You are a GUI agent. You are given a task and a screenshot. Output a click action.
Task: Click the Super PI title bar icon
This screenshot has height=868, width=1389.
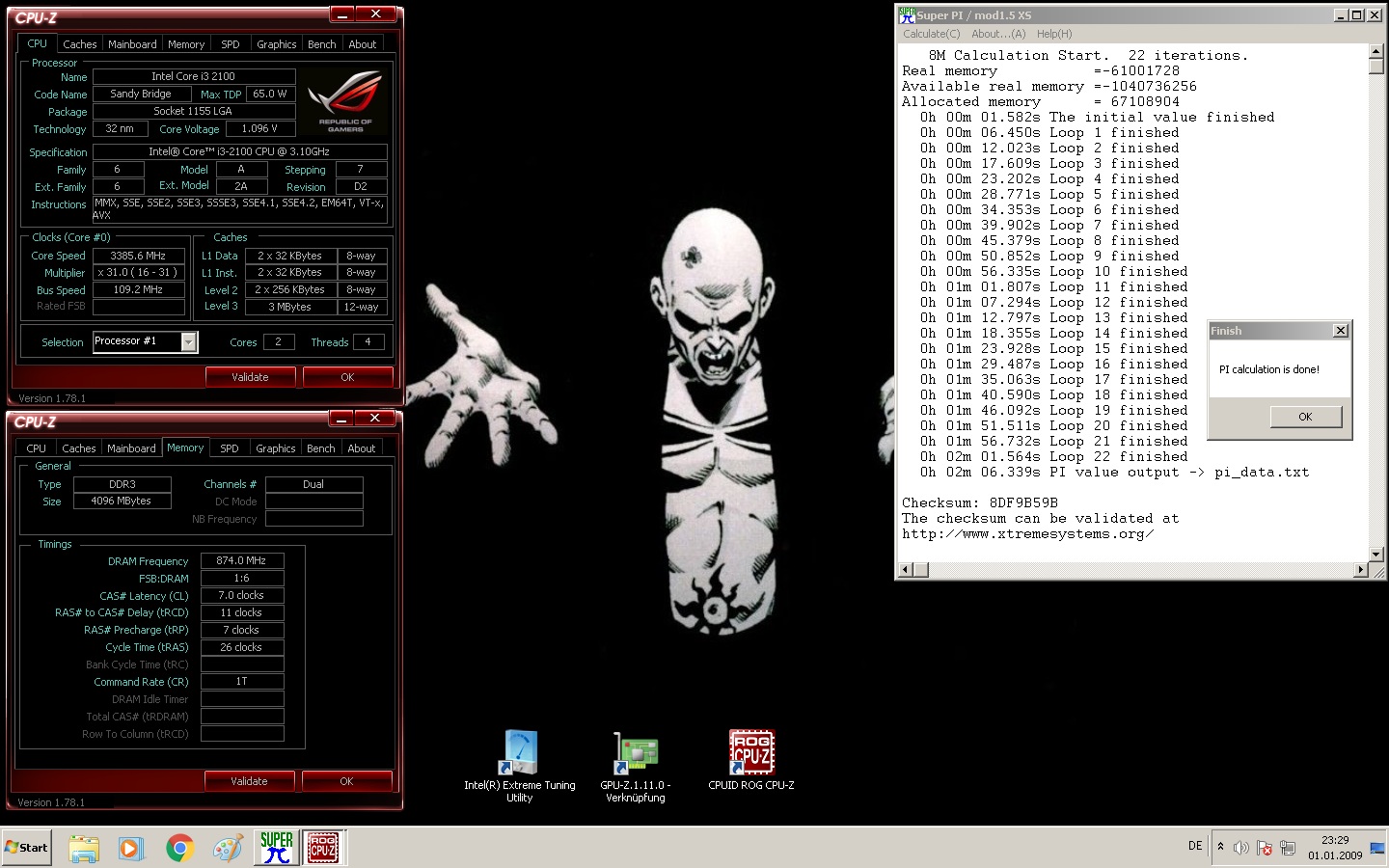tap(907, 14)
